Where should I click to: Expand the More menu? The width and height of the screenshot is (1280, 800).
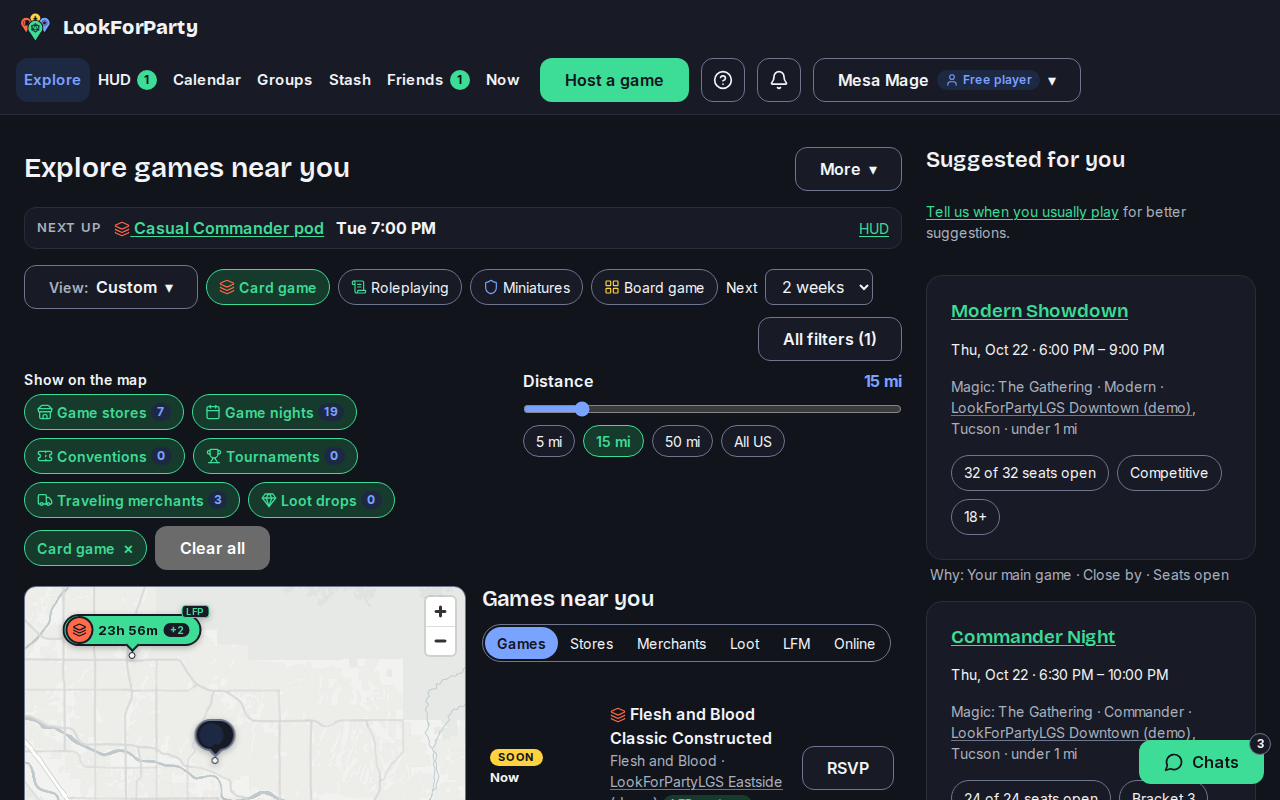click(x=848, y=169)
